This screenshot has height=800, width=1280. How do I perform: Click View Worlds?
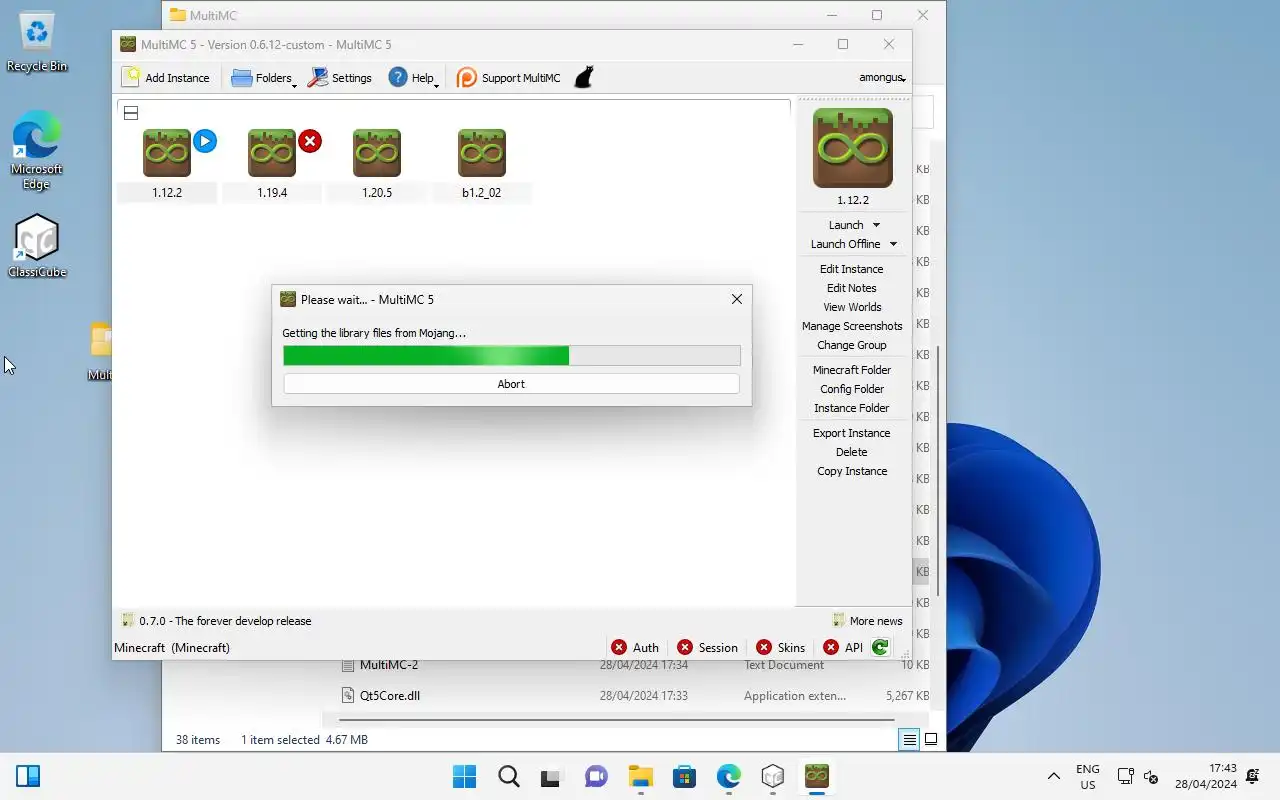[852, 307]
